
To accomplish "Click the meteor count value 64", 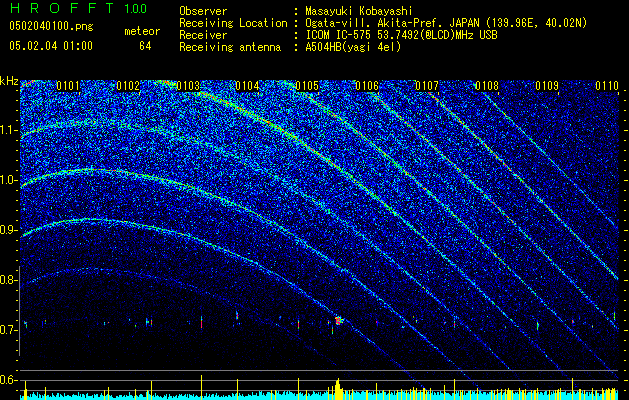I will click(145, 46).
